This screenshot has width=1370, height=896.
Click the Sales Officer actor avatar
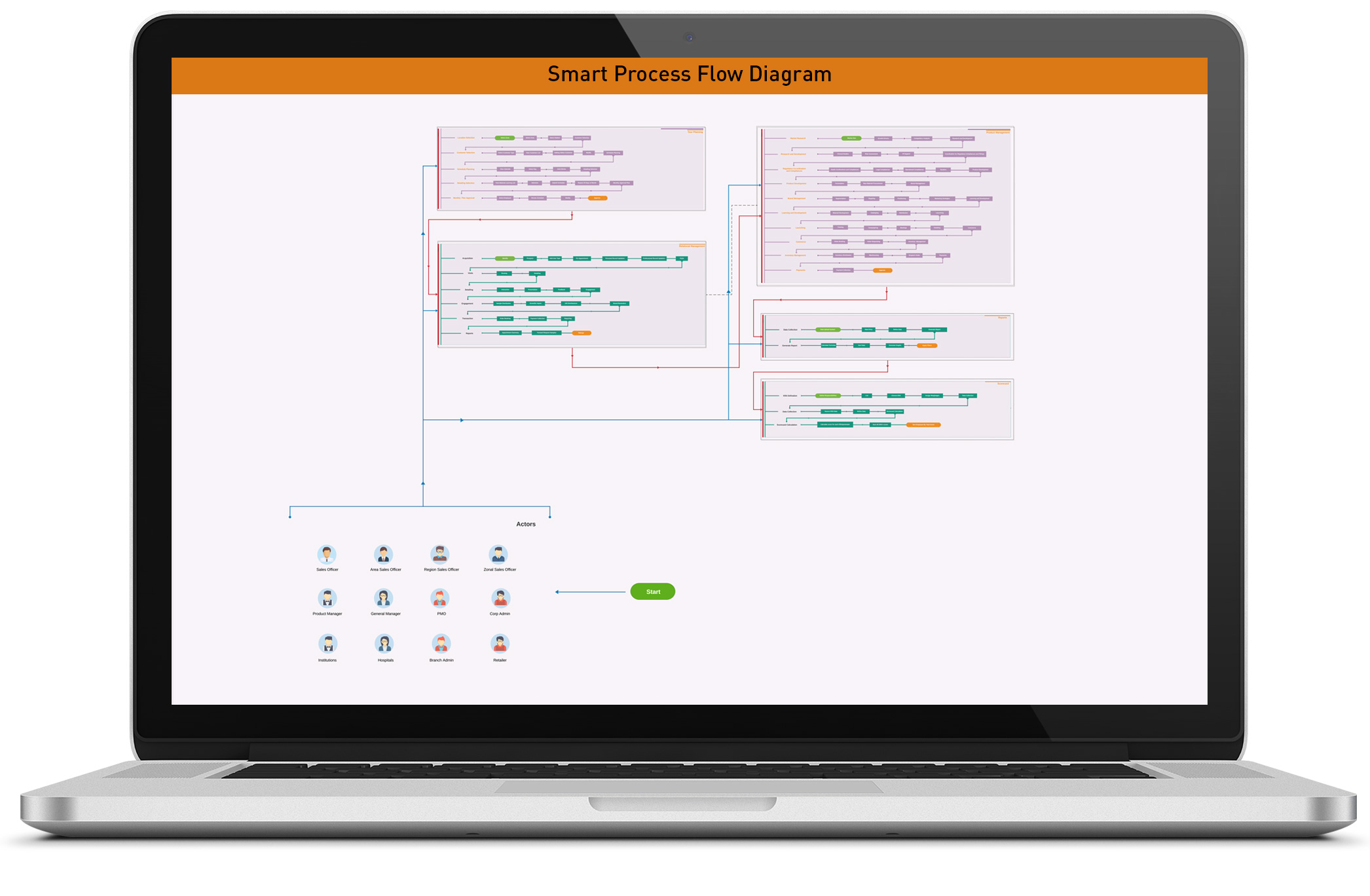coord(327,555)
